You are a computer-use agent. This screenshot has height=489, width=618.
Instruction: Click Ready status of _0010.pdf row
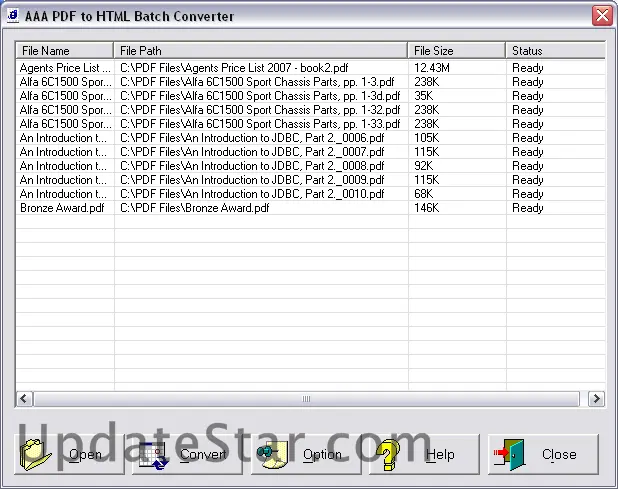click(528, 194)
